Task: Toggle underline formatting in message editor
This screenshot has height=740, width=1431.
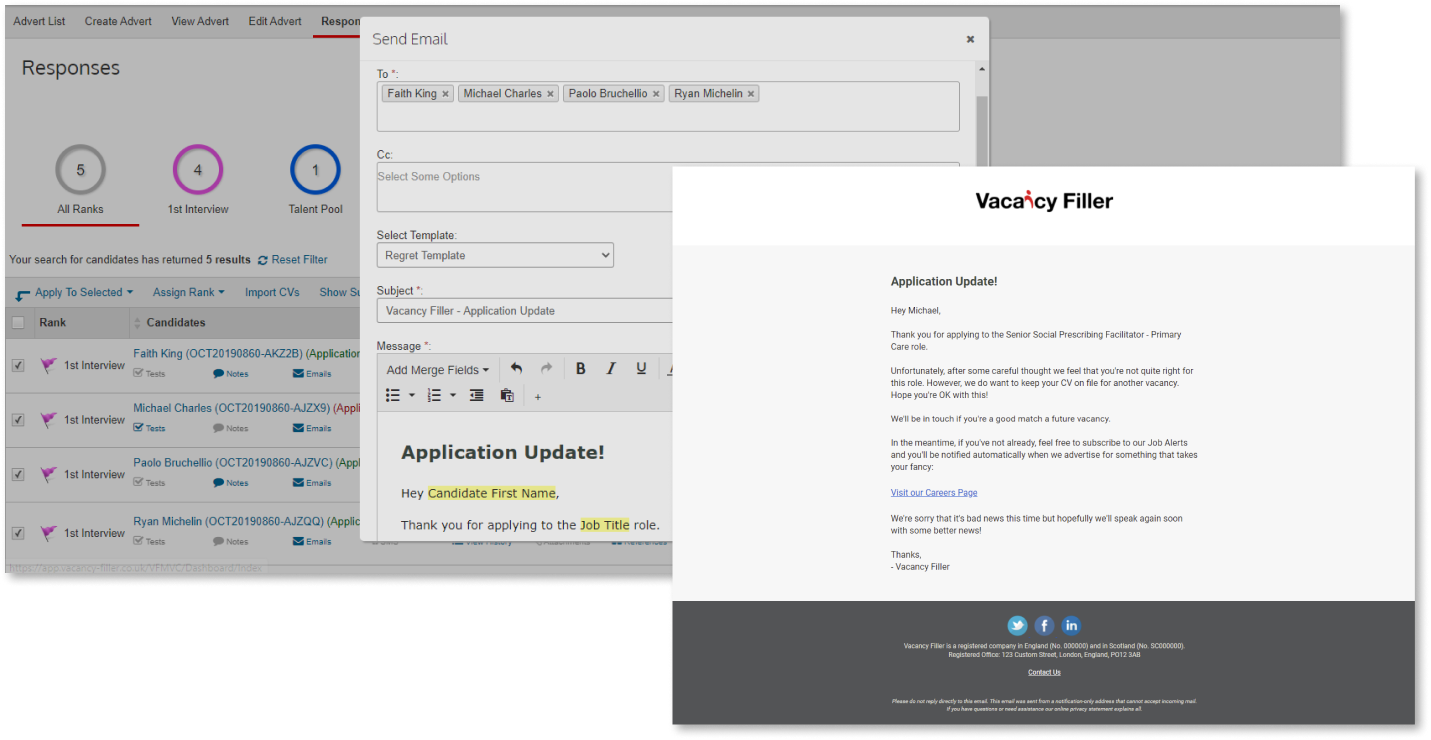Action: [641, 369]
